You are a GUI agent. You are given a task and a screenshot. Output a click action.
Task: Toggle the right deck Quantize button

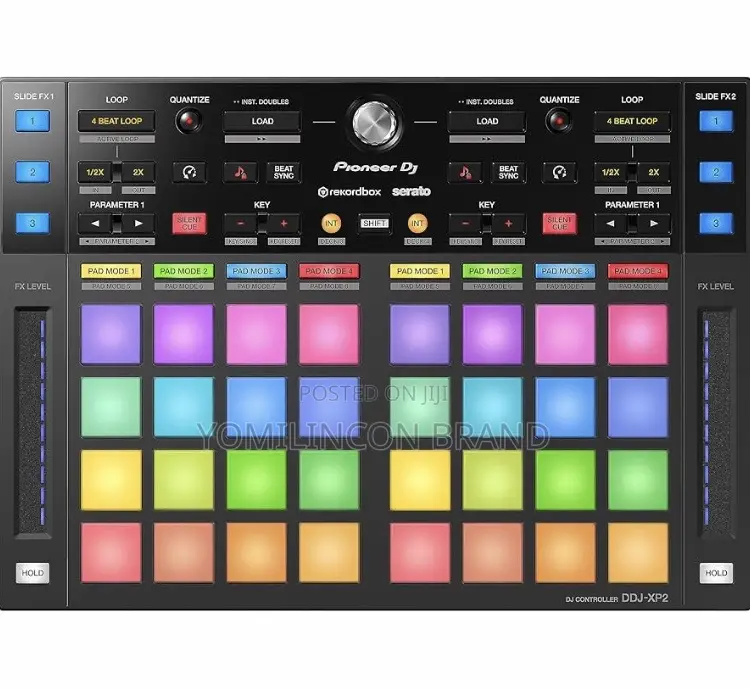point(559,121)
